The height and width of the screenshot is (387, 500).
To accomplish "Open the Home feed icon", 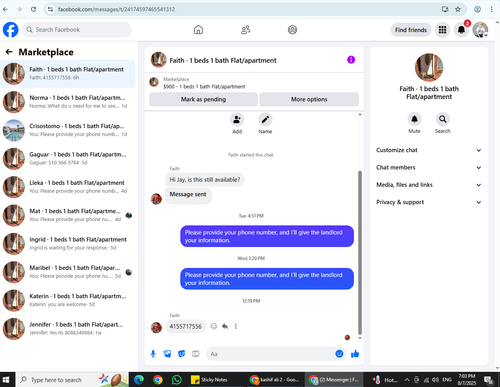I will coord(198,30).
